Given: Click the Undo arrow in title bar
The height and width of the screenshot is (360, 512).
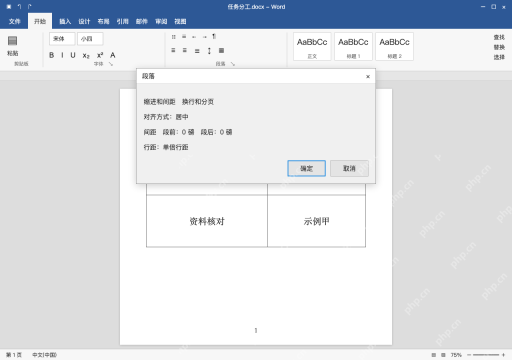Looking at the screenshot, I should coord(19,7).
